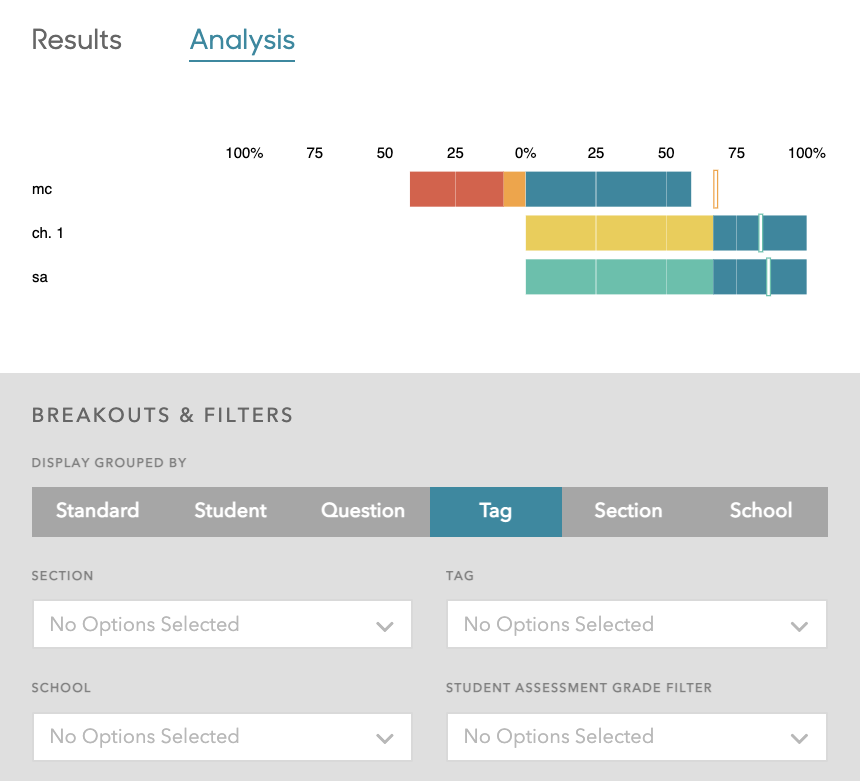Screen dimensions: 860x781
Task: Click the green segment of sa bar
Action: (618, 277)
